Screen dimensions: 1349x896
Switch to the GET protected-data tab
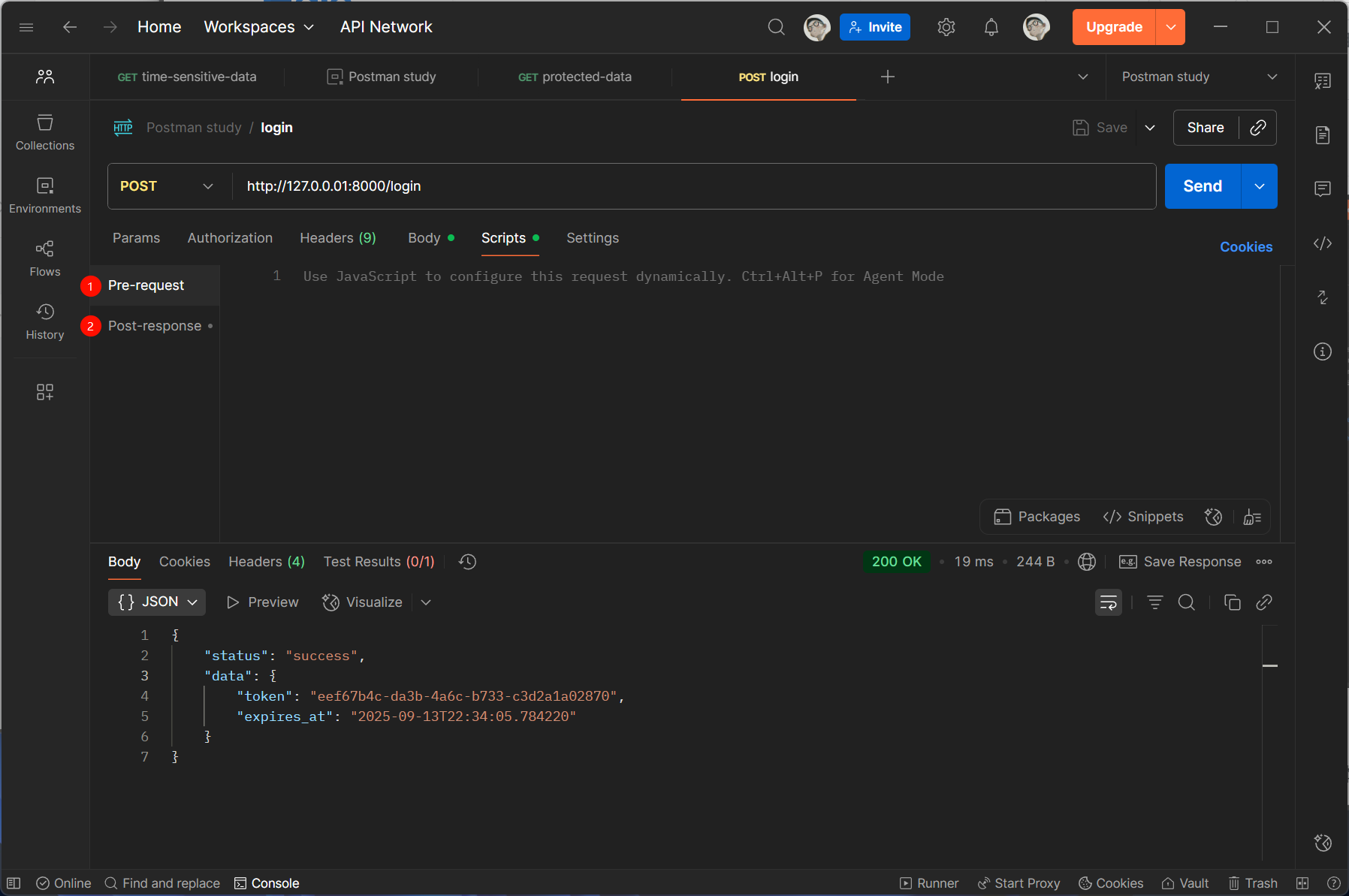(575, 77)
